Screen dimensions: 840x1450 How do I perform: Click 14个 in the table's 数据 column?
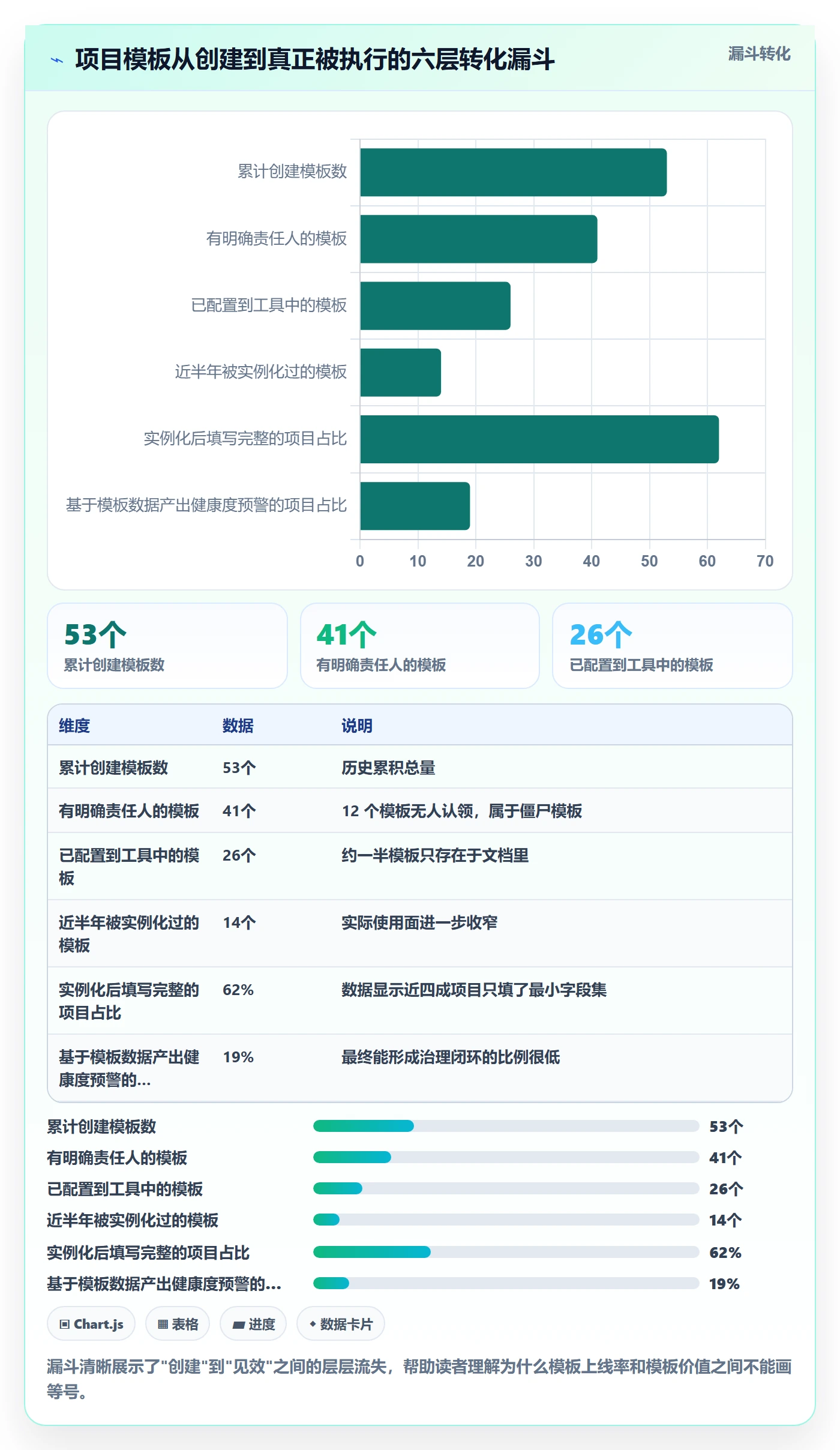point(239,922)
